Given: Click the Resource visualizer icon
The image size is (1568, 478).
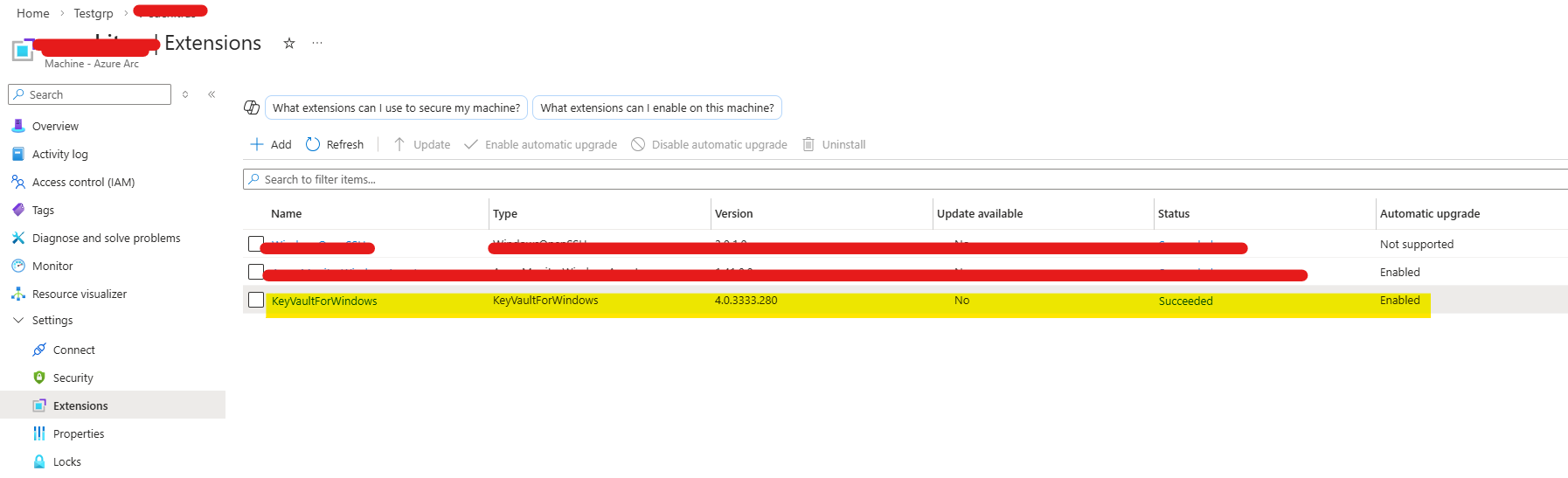Looking at the screenshot, I should click(x=18, y=294).
